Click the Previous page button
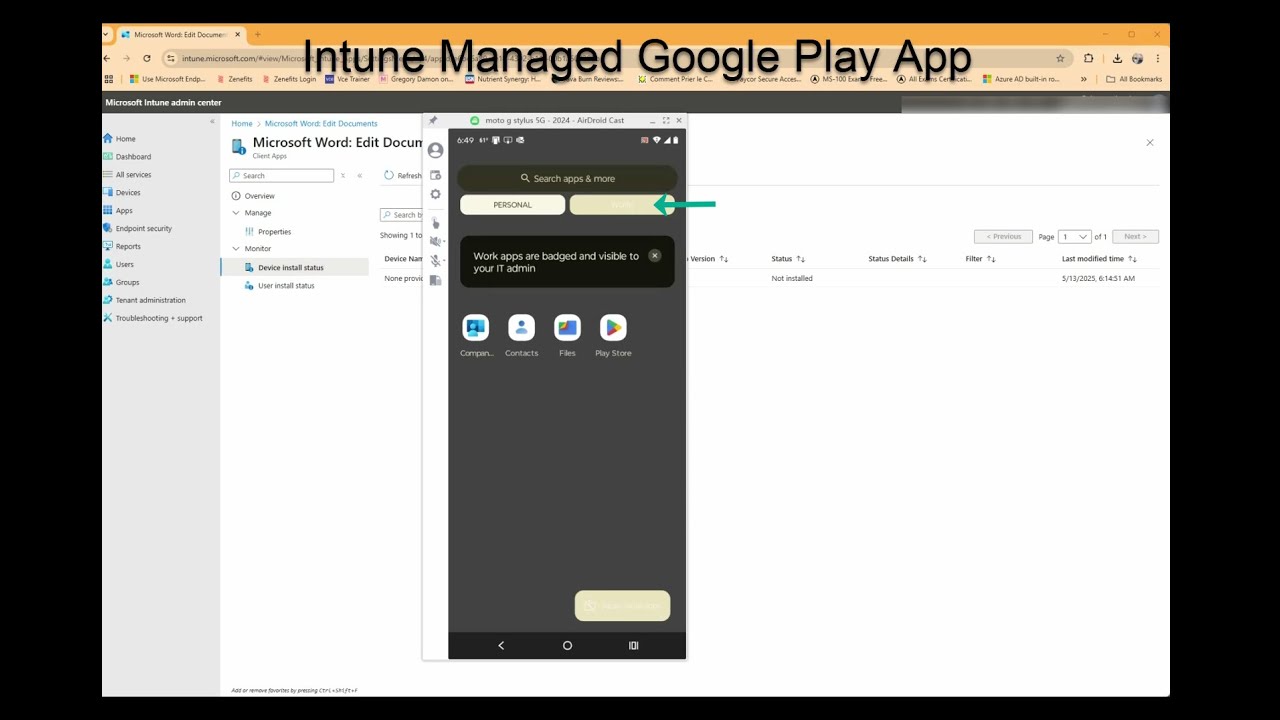 (x=1003, y=237)
